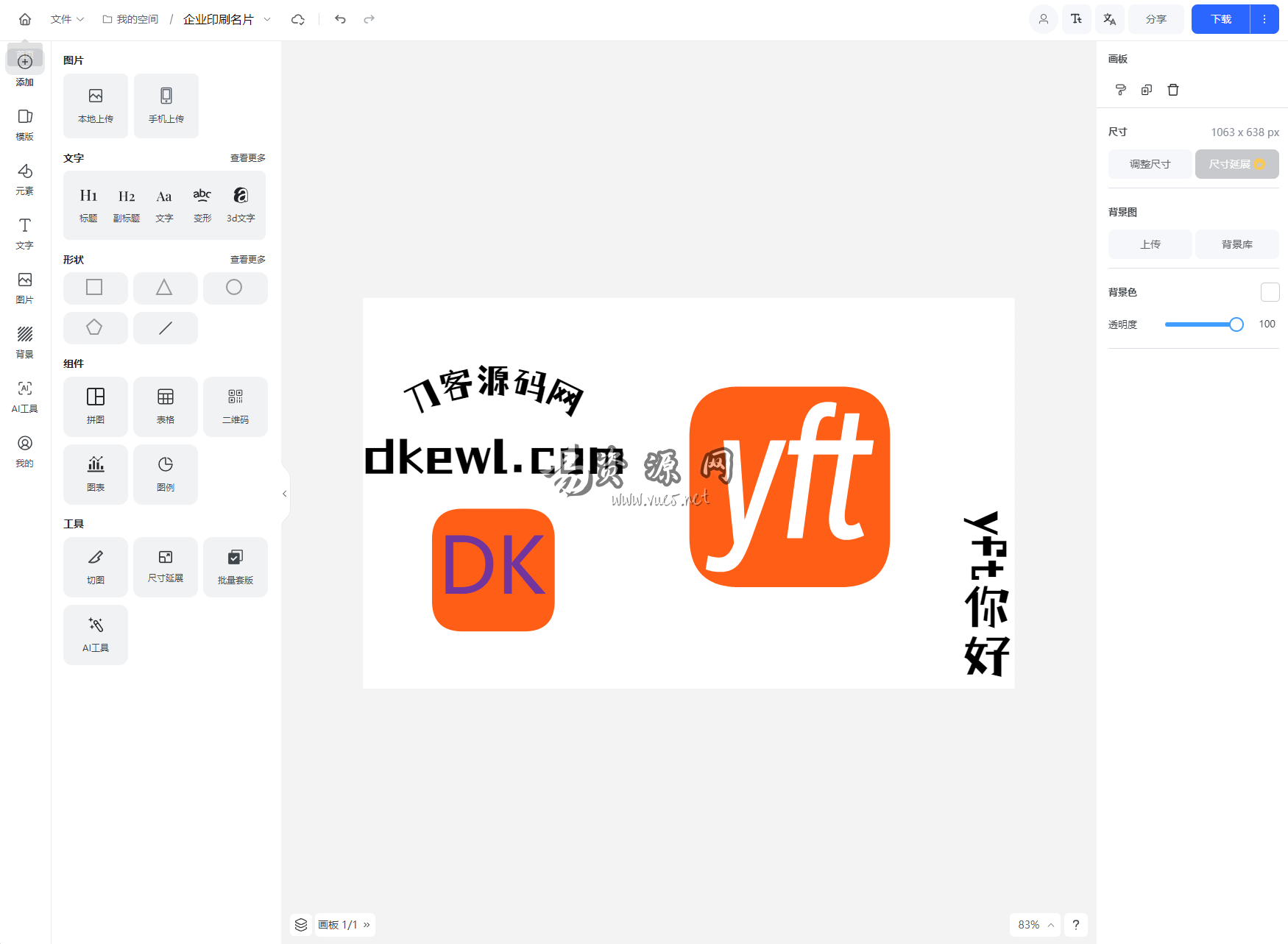The height and width of the screenshot is (944, 1288).
Task: Open AI工具 in the 工具 section
Action: pyautogui.click(x=96, y=634)
